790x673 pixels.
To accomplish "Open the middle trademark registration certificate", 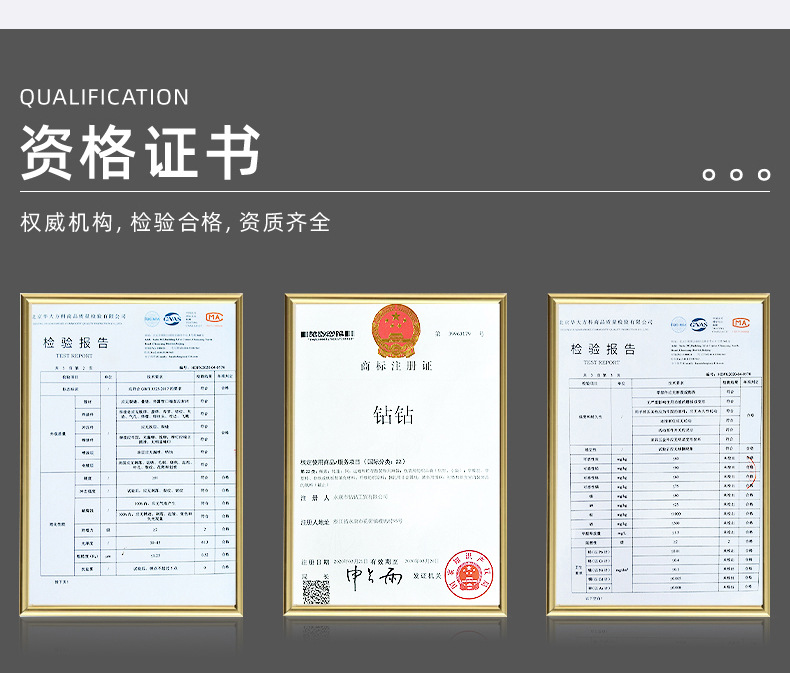I will tap(396, 455).
